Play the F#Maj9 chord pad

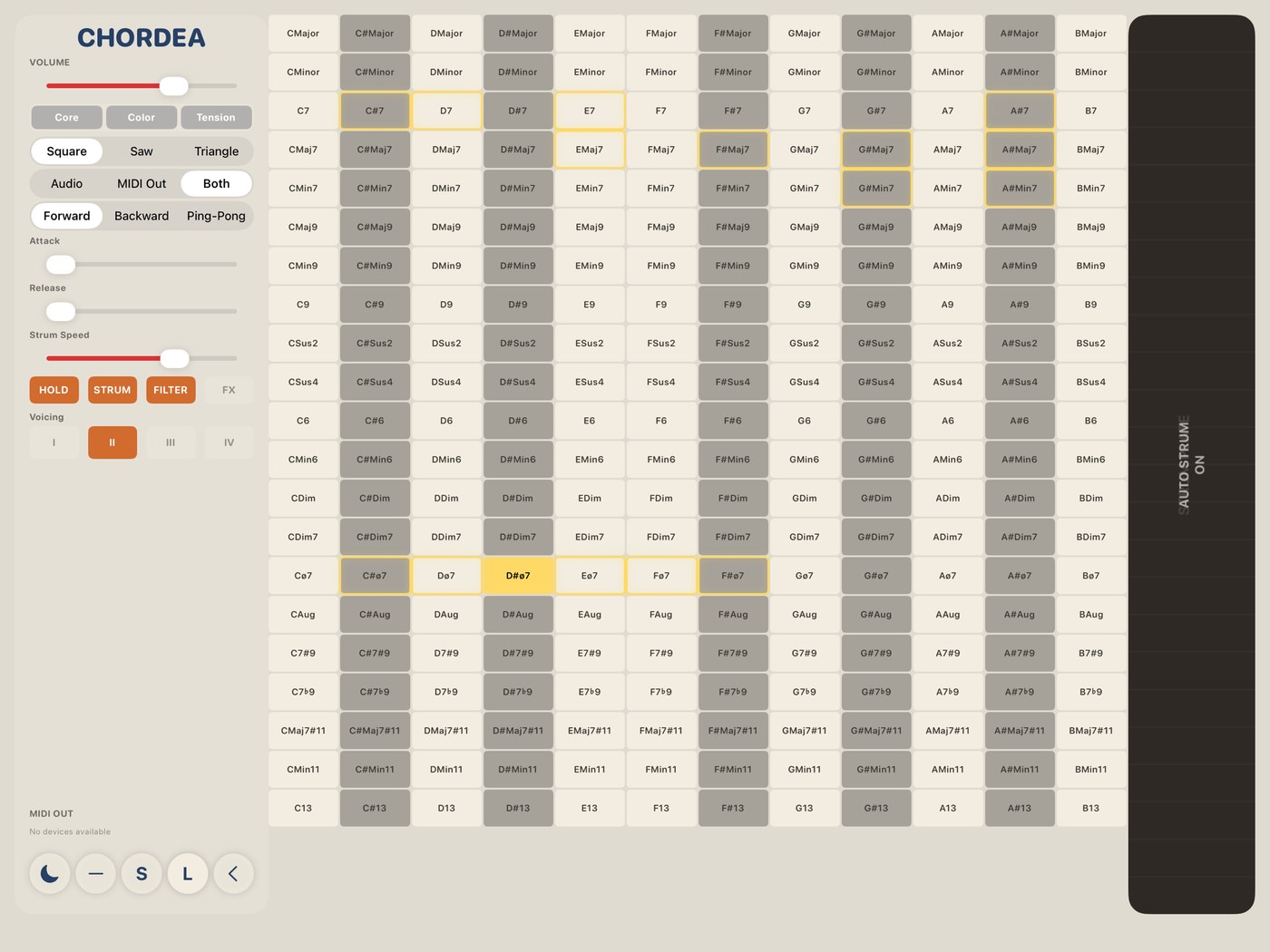click(x=733, y=228)
